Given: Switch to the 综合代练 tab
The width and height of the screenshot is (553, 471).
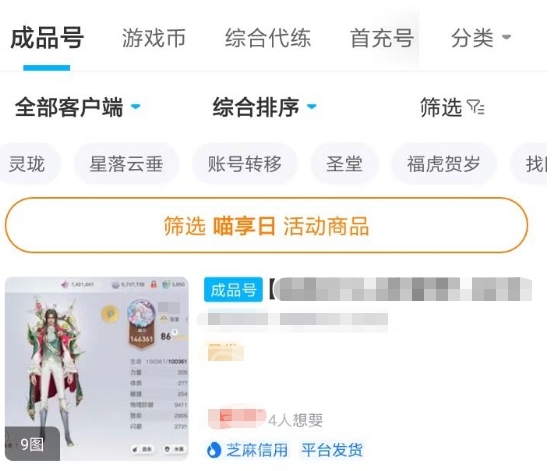Looking at the screenshot, I should click(x=268, y=38).
